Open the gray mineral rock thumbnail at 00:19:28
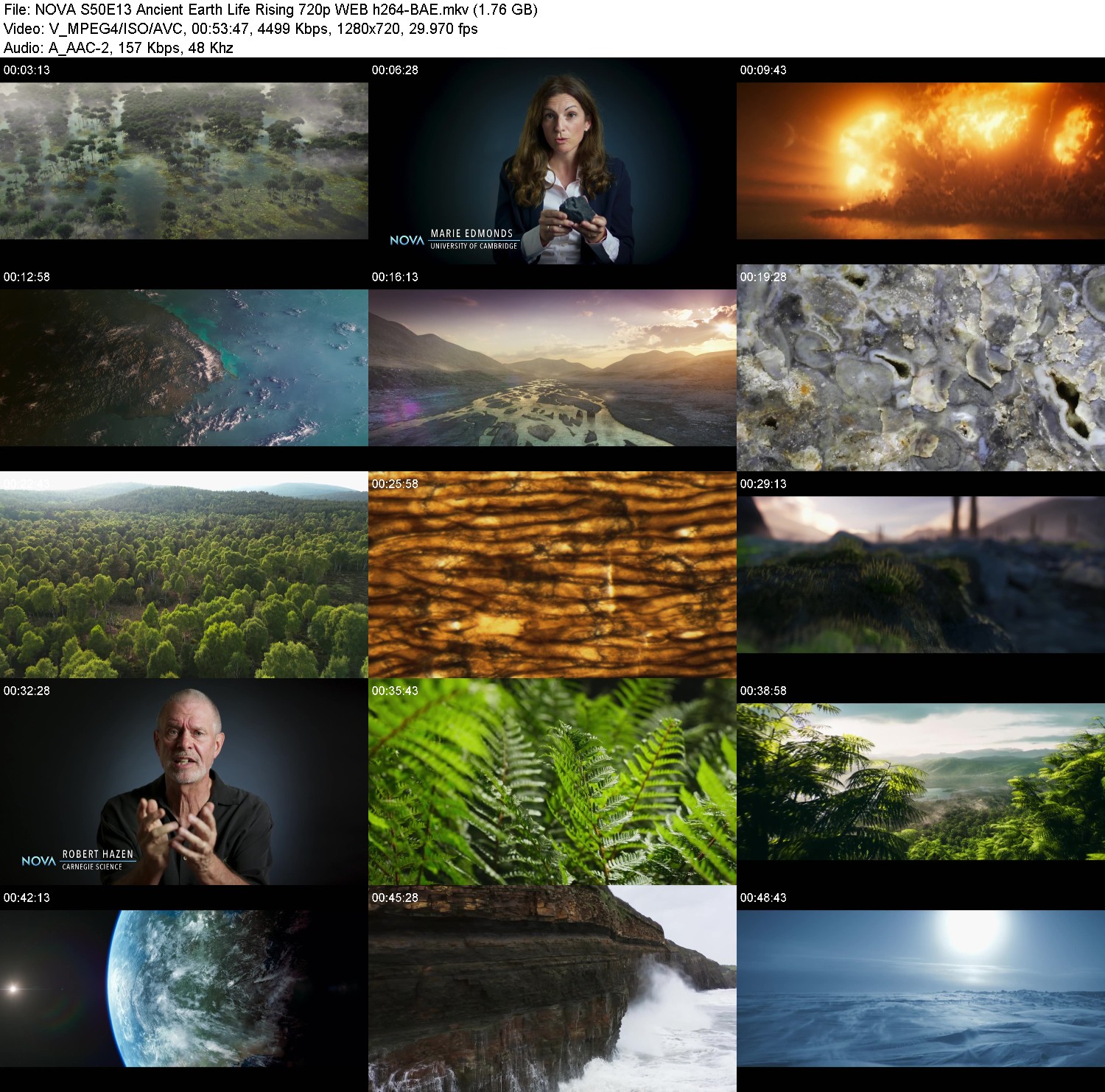1105x1092 pixels. pos(921,368)
